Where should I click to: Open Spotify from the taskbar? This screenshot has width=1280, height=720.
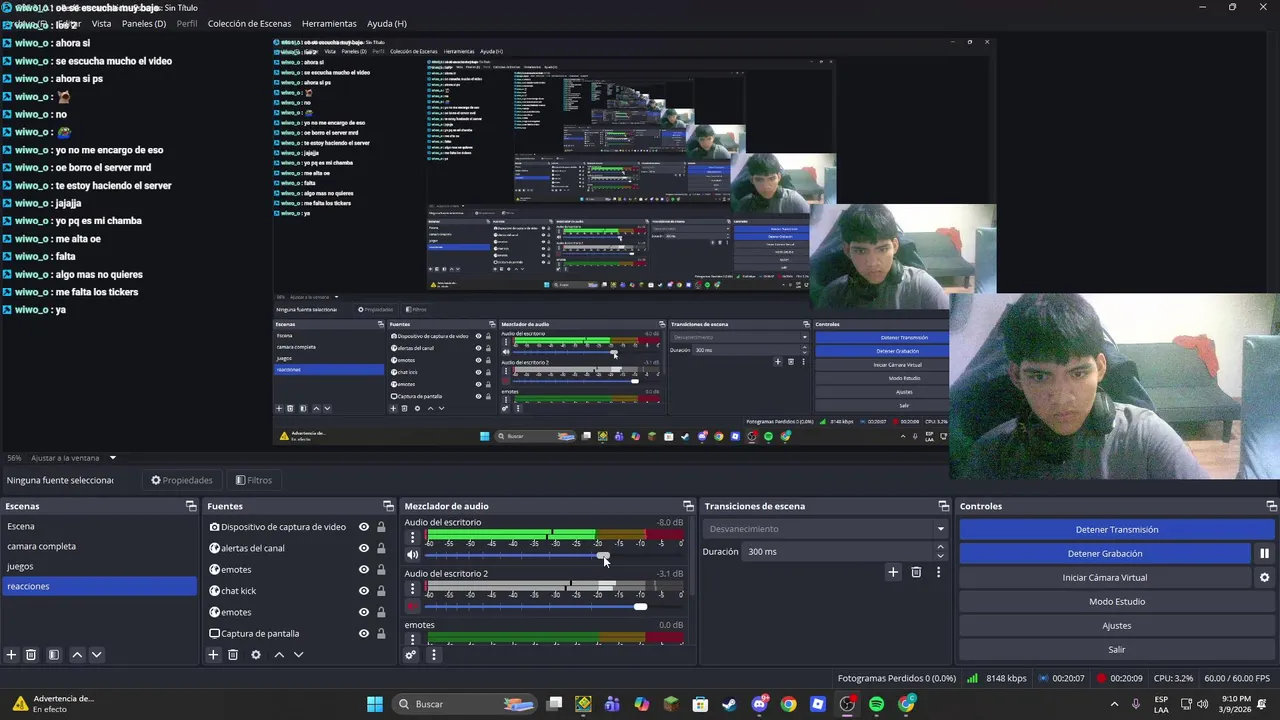pos(877,704)
